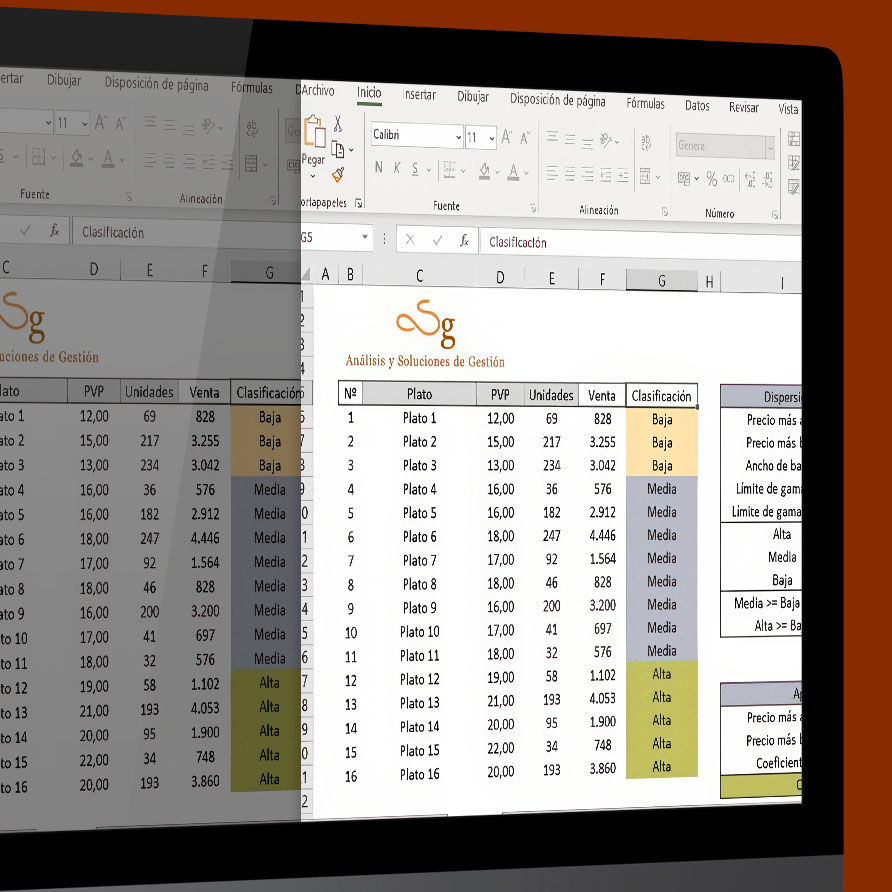Switch to the Datos ribbon tab

[697, 106]
